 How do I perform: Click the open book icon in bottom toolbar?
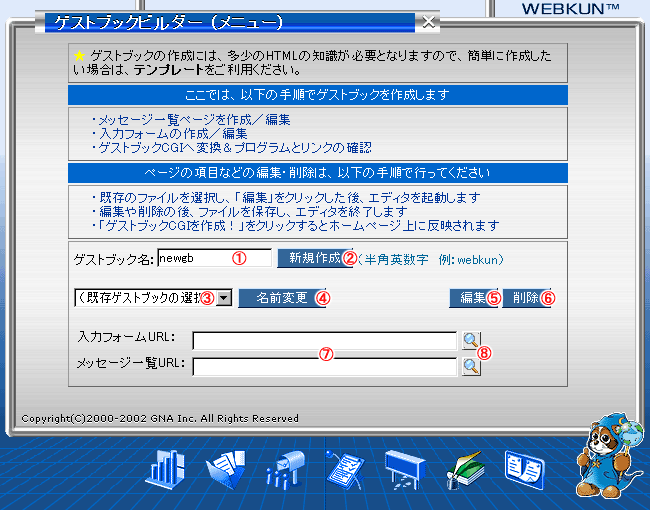click(x=524, y=468)
